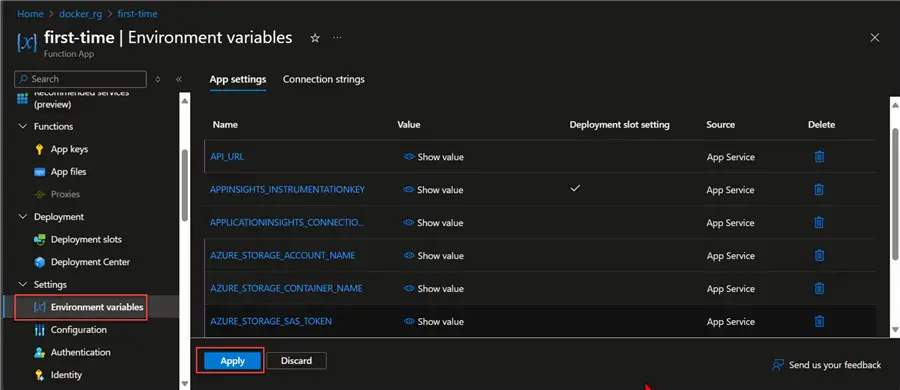Show value for AZURE_STORAGE_SAS_TOKEN
The width and height of the screenshot is (900, 390).
tap(433, 321)
